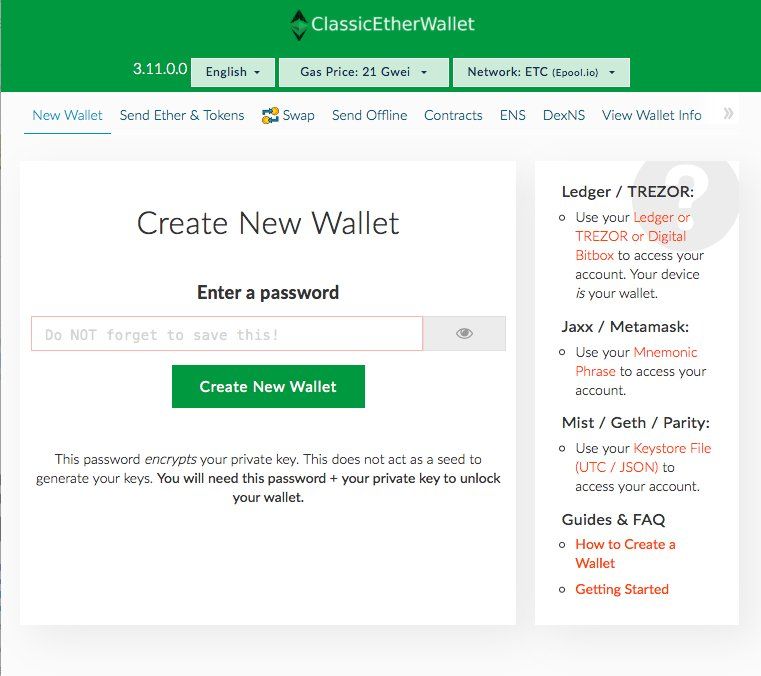
Task: Open the Ledger or TREZOR or Digital Bitbox link
Action: [x=632, y=236]
